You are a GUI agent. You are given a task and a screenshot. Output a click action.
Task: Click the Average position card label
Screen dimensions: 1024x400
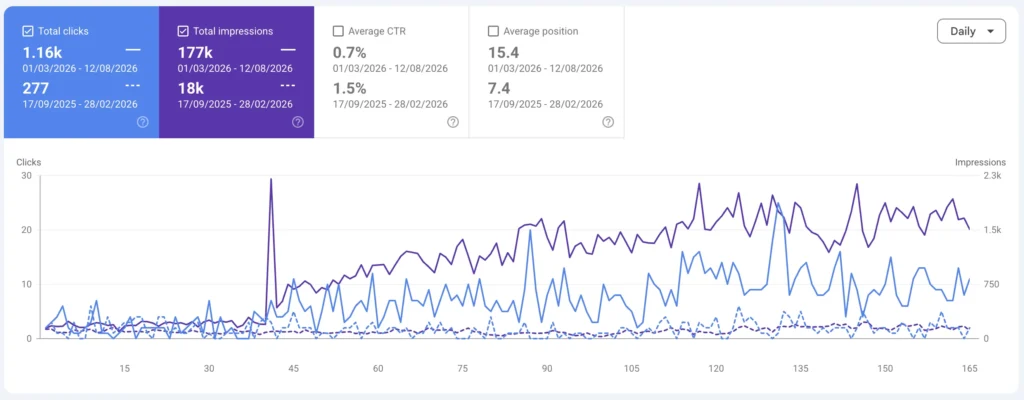pos(541,31)
